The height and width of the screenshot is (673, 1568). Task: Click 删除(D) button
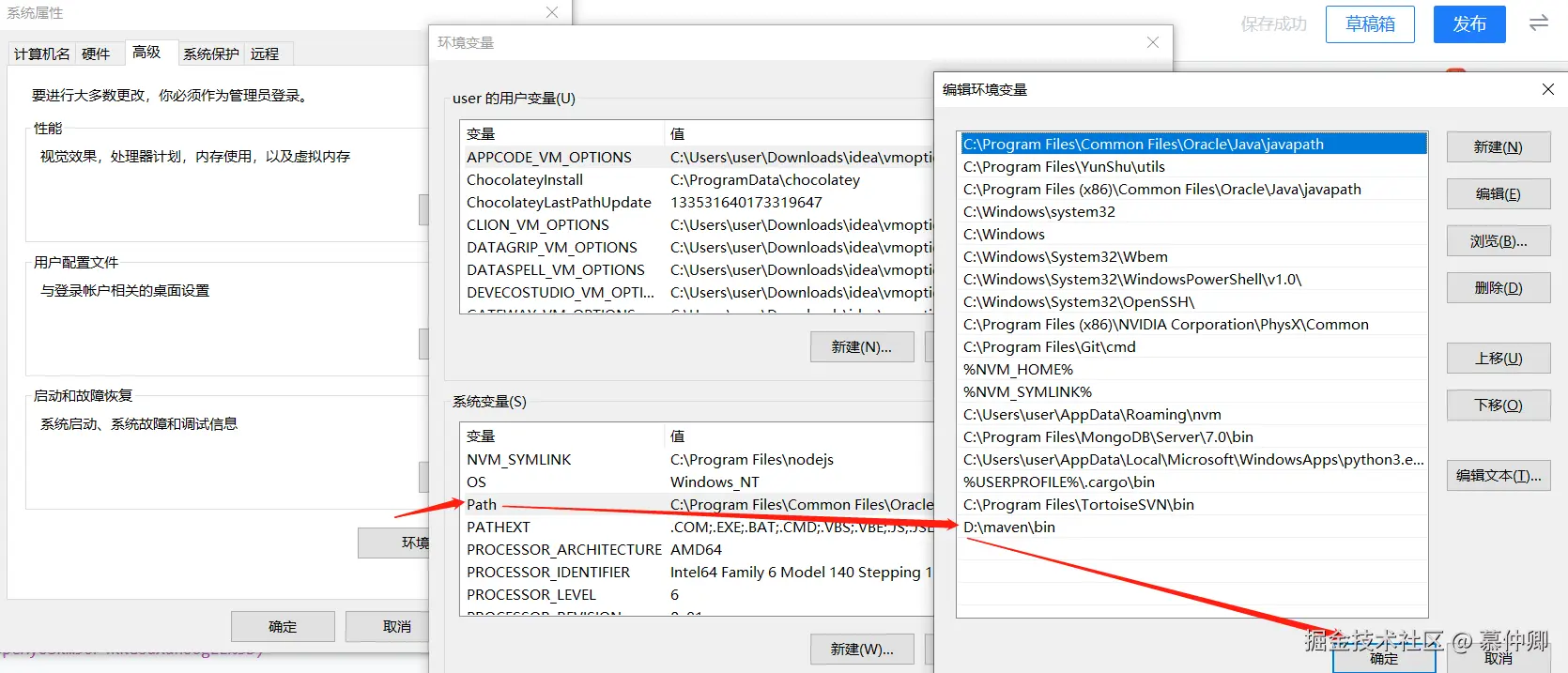(1499, 288)
